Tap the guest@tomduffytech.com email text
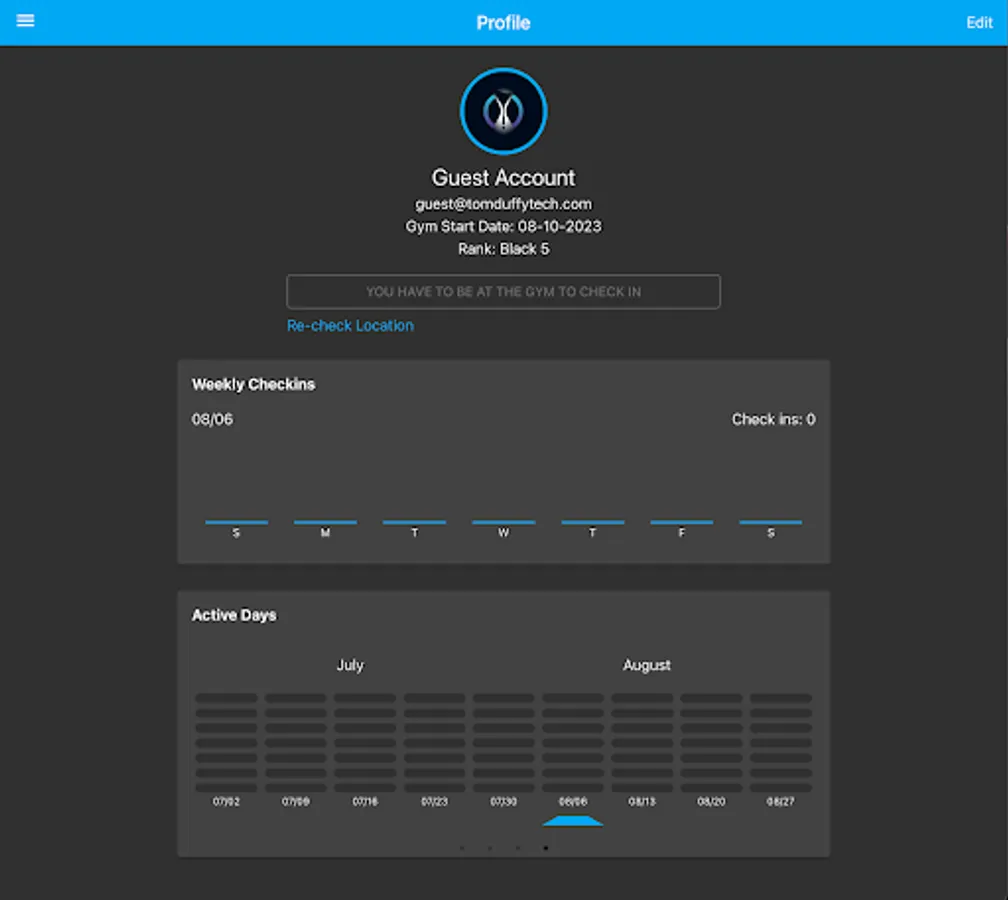This screenshot has width=1008, height=900. [503, 203]
